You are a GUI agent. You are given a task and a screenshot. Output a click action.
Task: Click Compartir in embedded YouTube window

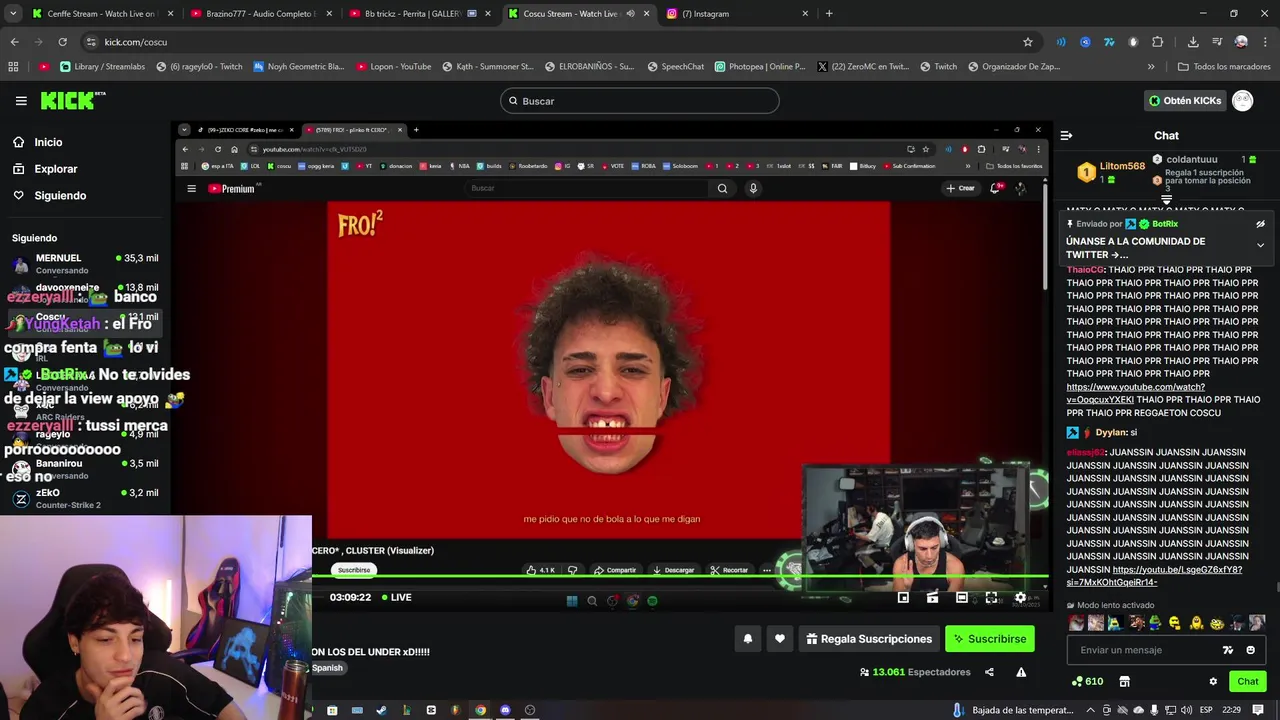[614, 570]
